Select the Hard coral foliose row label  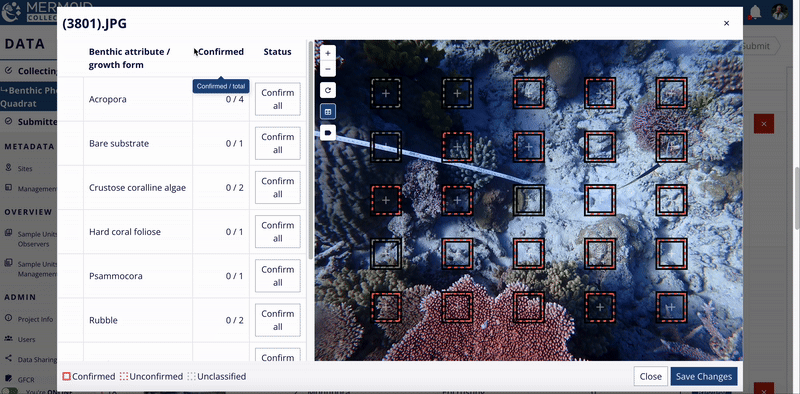pos(125,232)
